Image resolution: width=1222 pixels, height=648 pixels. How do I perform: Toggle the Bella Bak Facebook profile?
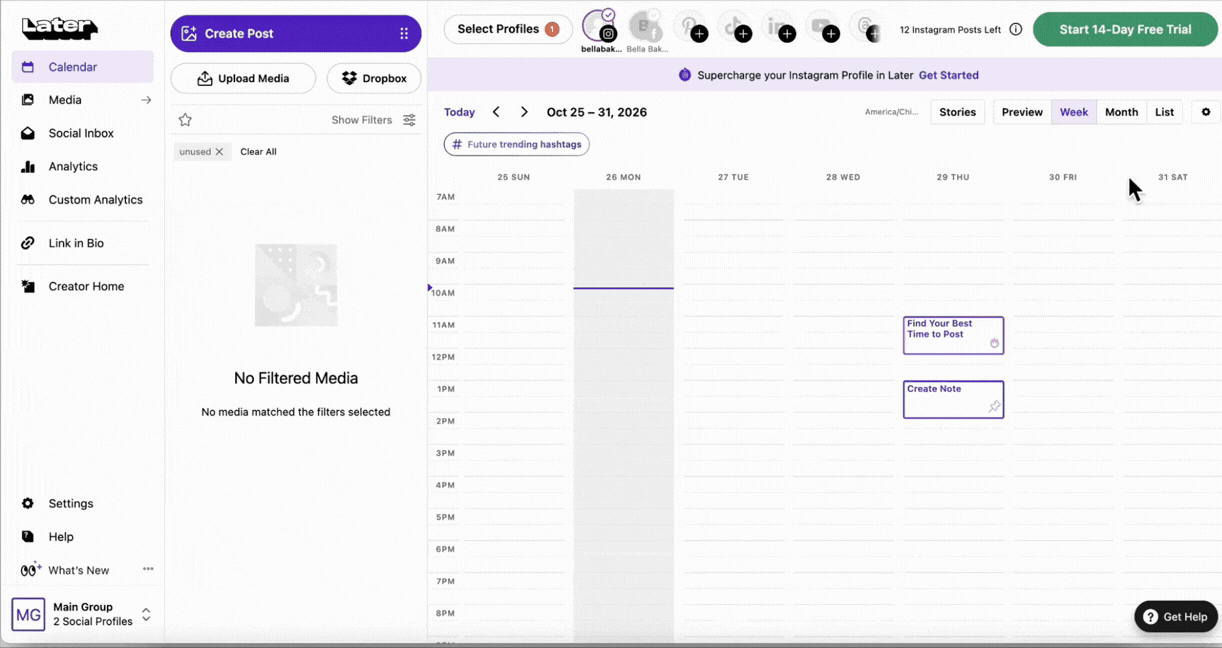(646, 27)
